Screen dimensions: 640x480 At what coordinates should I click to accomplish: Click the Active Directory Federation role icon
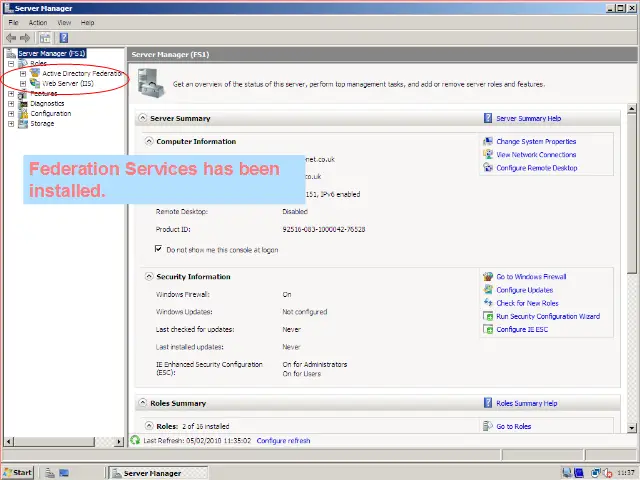35,73
